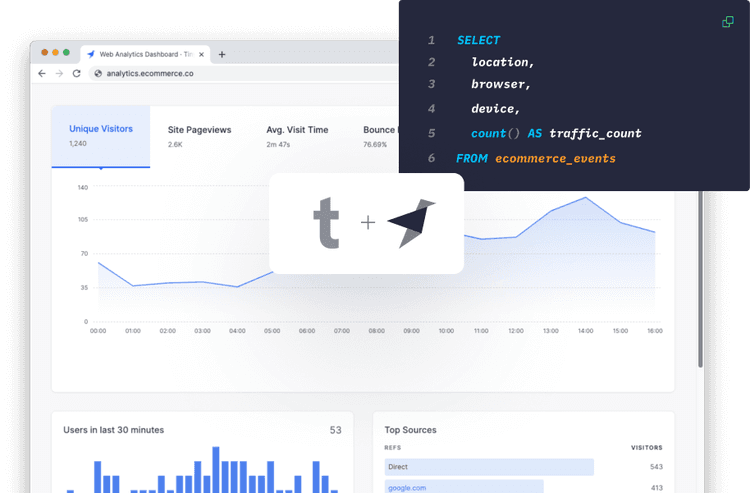Viewport: 750px width, 493px height.
Task: Click the browser back arrow
Action: (x=42, y=73)
